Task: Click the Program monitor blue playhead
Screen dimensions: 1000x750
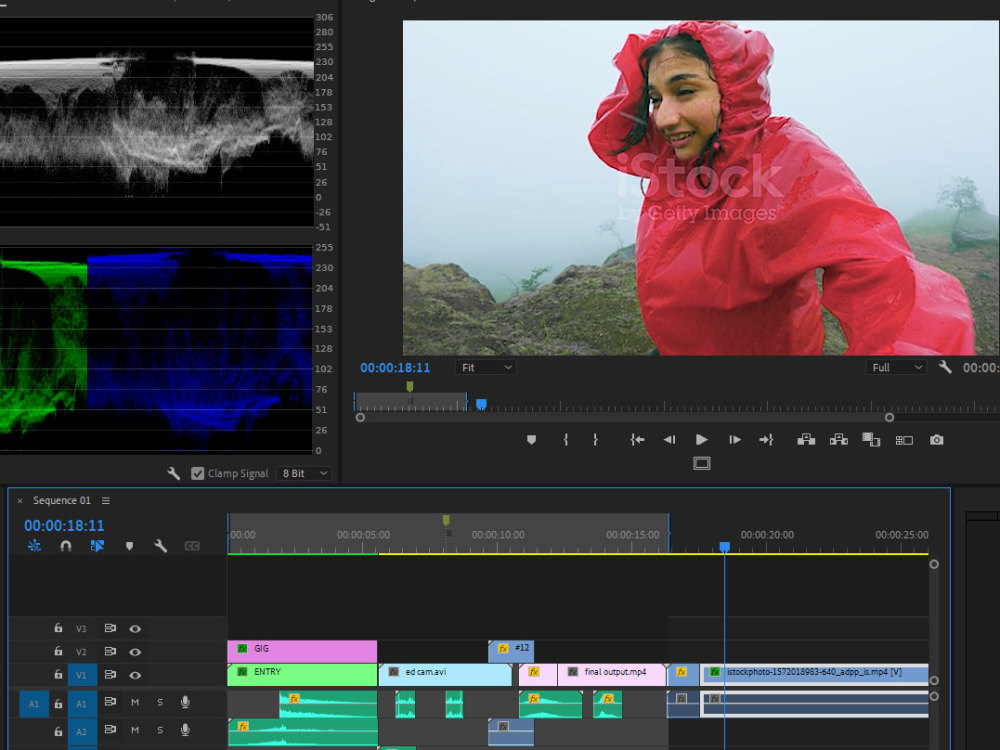Action: click(x=482, y=404)
